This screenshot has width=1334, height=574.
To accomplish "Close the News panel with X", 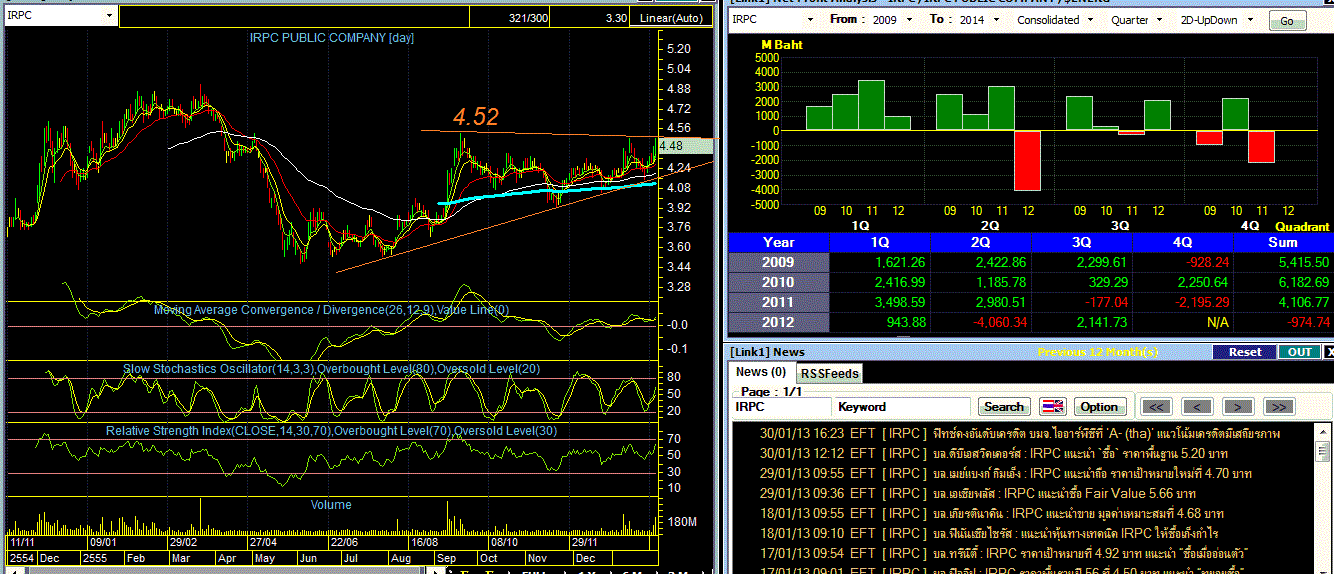I will click(1328, 352).
